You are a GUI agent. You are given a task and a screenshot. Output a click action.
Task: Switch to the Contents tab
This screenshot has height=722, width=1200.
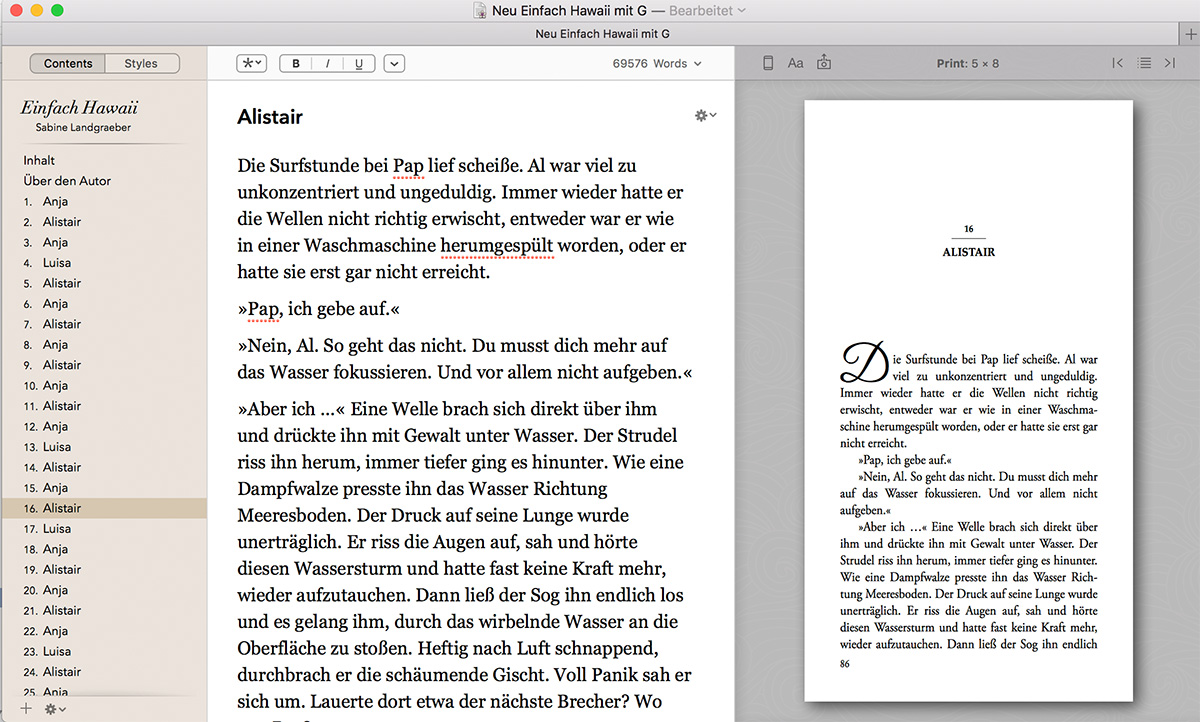coord(68,63)
